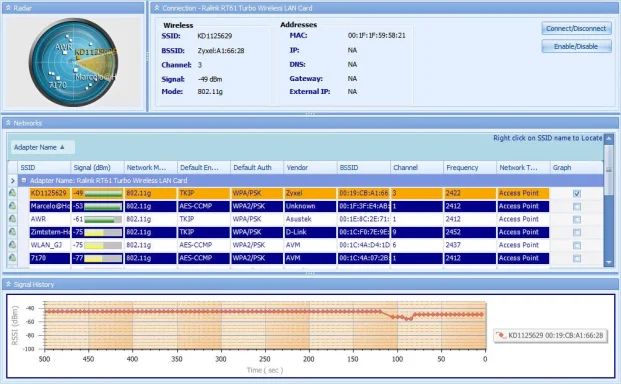Select the WLAN_GJ SSID cell
The width and height of the screenshot is (621, 384).
tap(50, 245)
